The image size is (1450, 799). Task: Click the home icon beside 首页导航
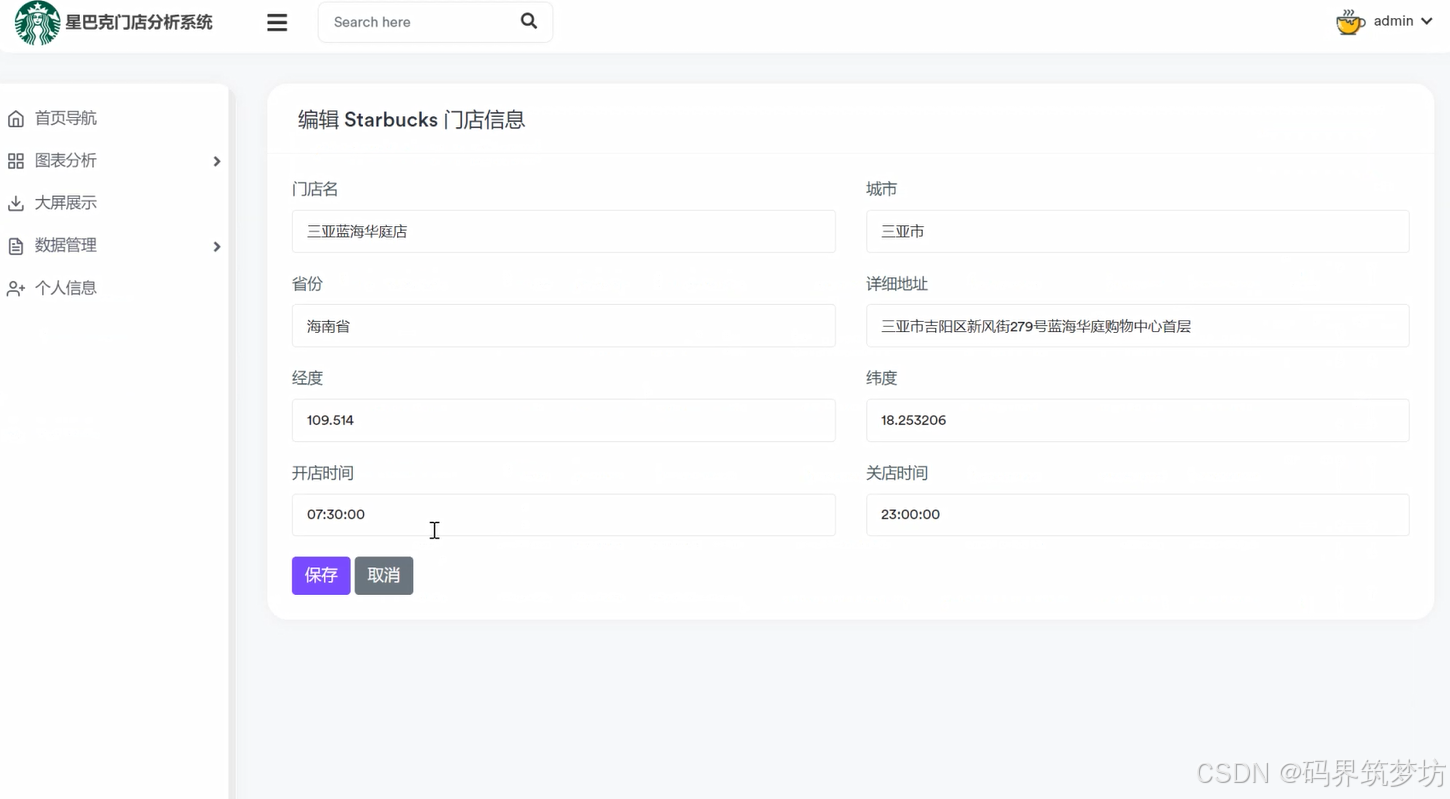[x=16, y=119]
